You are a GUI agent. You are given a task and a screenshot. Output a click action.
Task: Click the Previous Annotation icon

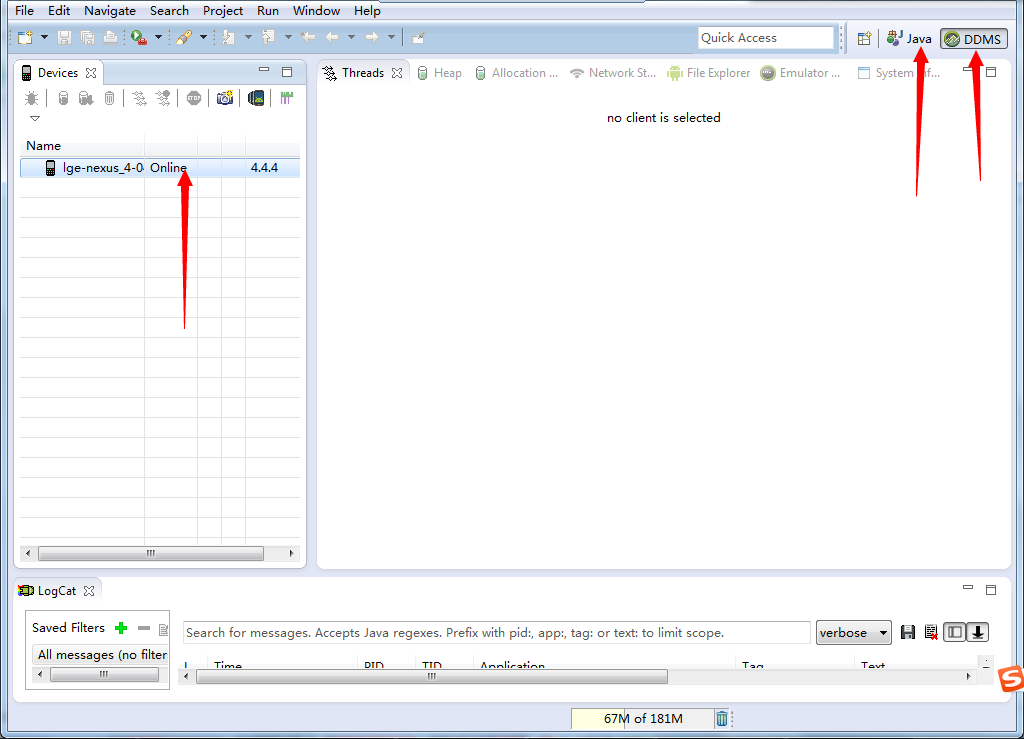click(x=268, y=38)
